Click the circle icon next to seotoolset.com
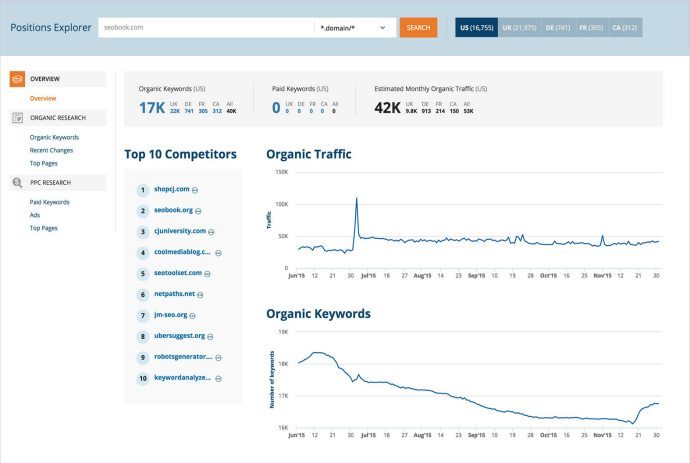This screenshot has height=463, width=690. [207, 274]
